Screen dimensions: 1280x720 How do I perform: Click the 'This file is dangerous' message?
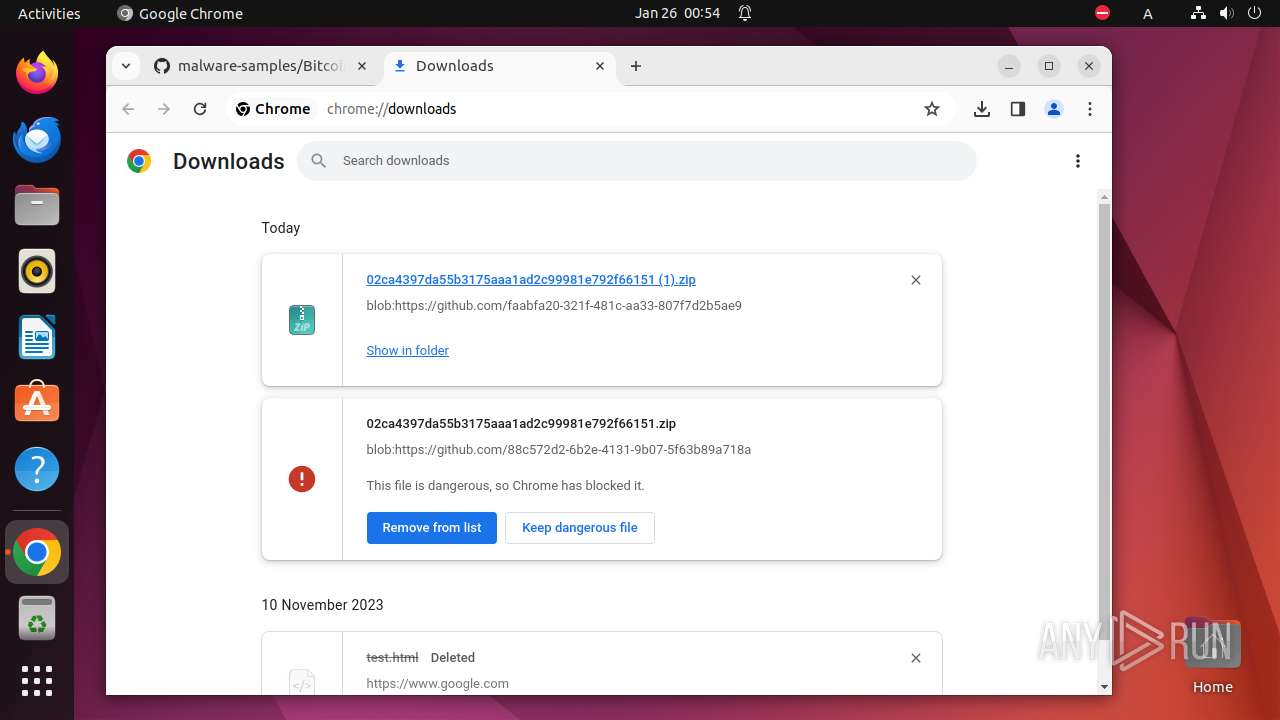[505, 486]
